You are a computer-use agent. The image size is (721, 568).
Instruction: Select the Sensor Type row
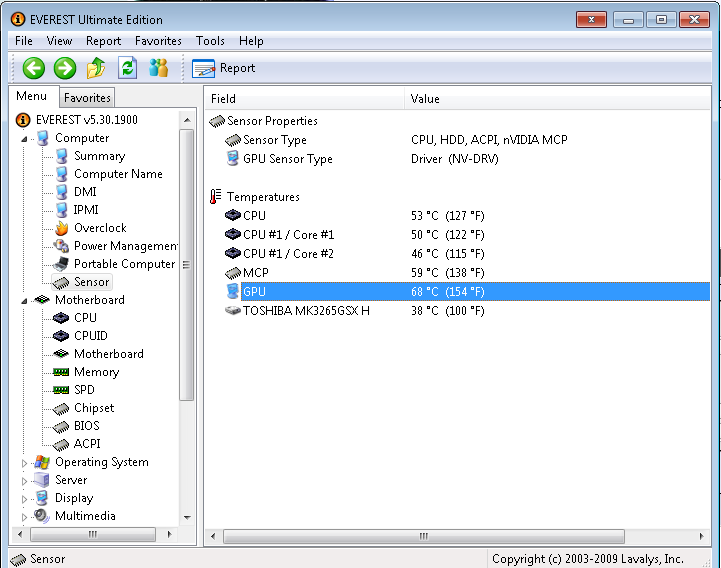coord(458,140)
